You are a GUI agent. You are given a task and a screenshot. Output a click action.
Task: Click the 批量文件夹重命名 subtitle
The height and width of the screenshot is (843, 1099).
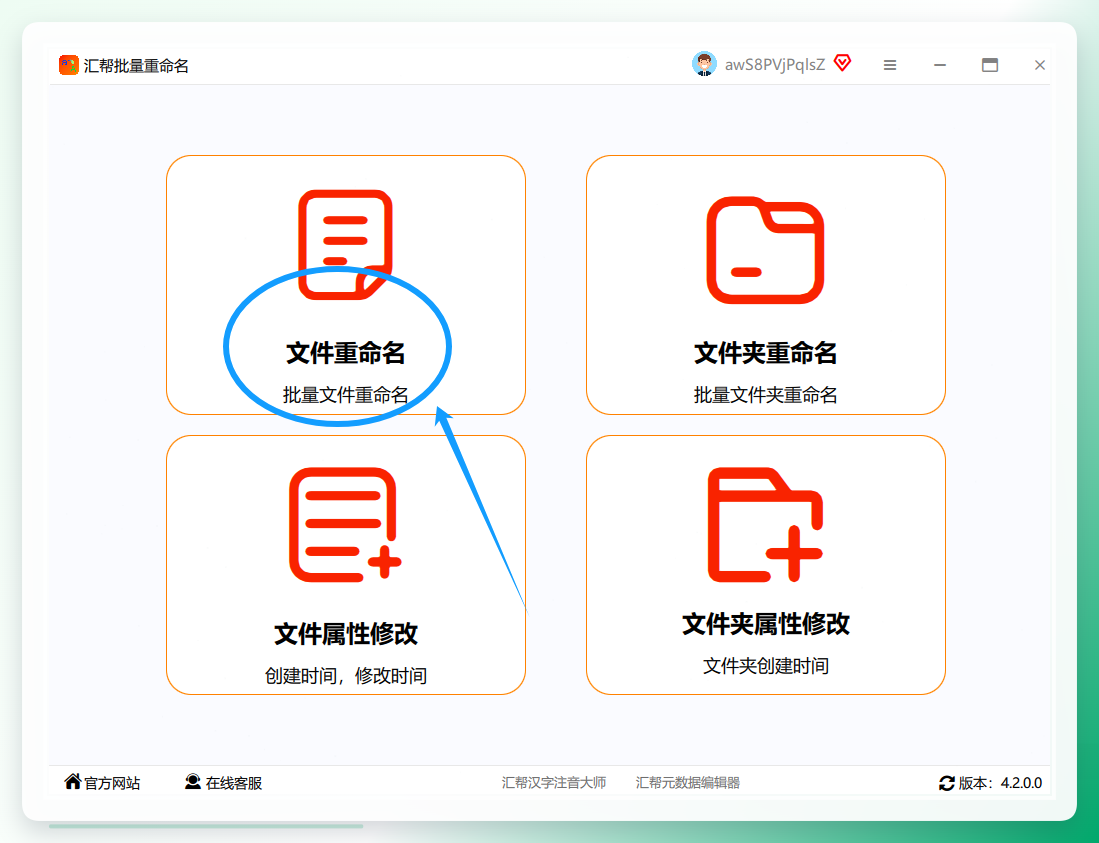coord(765,395)
